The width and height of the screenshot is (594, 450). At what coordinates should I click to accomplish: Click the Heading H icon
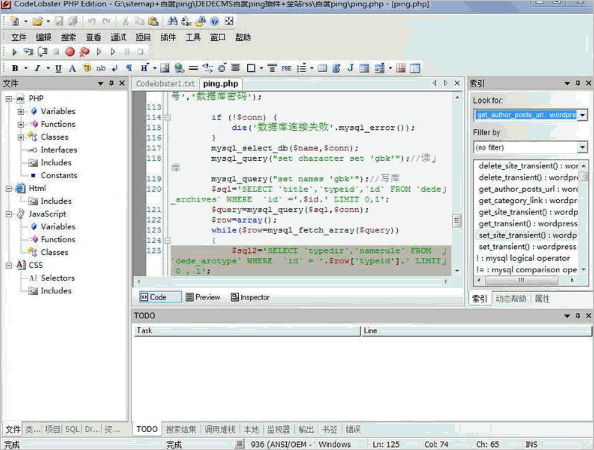[144, 68]
